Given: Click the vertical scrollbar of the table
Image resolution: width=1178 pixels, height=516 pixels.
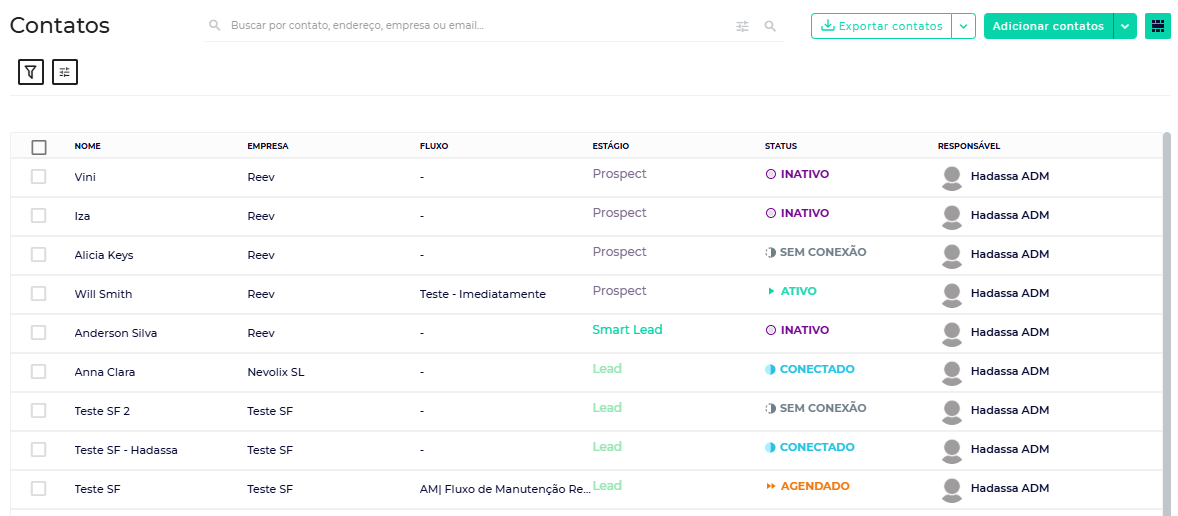Looking at the screenshot, I should point(1166,300).
